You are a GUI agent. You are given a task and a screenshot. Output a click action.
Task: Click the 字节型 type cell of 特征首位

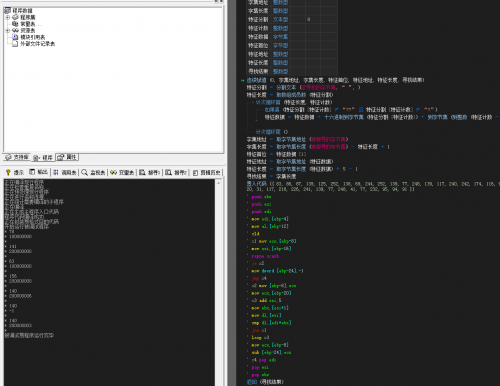click(280, 46)
